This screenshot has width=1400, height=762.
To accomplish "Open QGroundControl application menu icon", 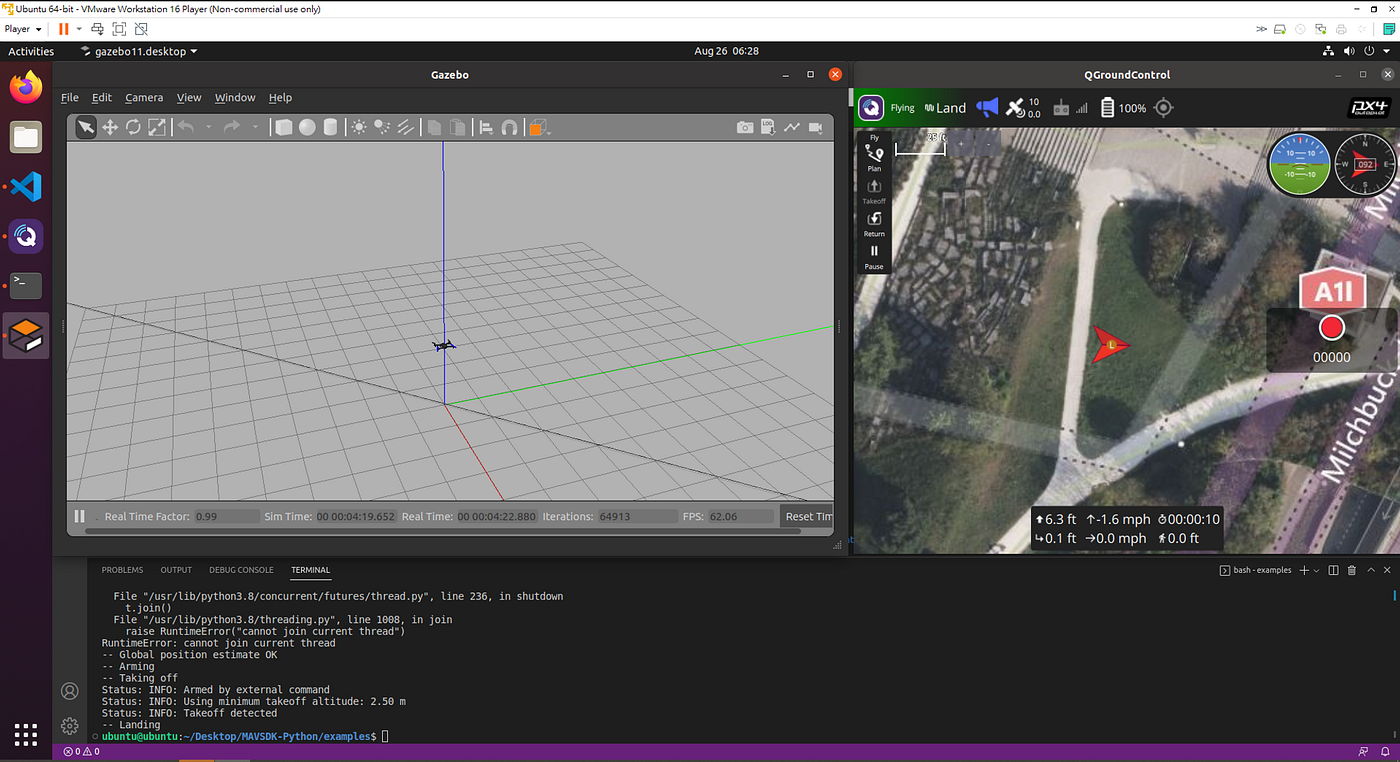I will [871, 107].
